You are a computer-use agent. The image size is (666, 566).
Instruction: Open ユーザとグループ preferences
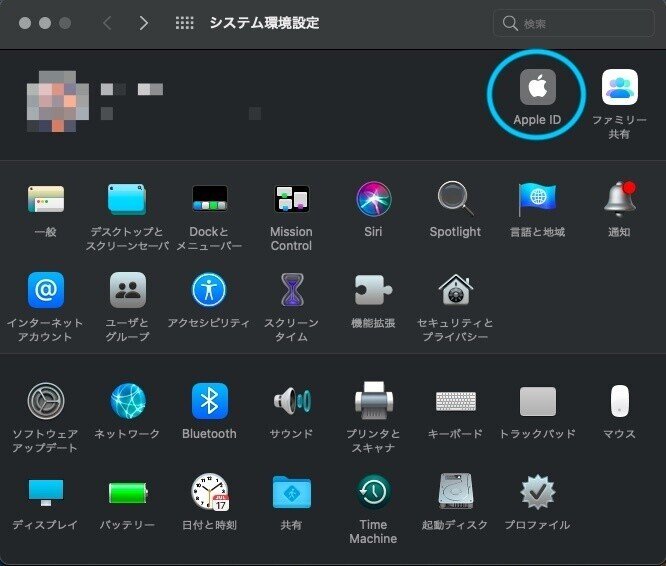[x=127, y=290]
